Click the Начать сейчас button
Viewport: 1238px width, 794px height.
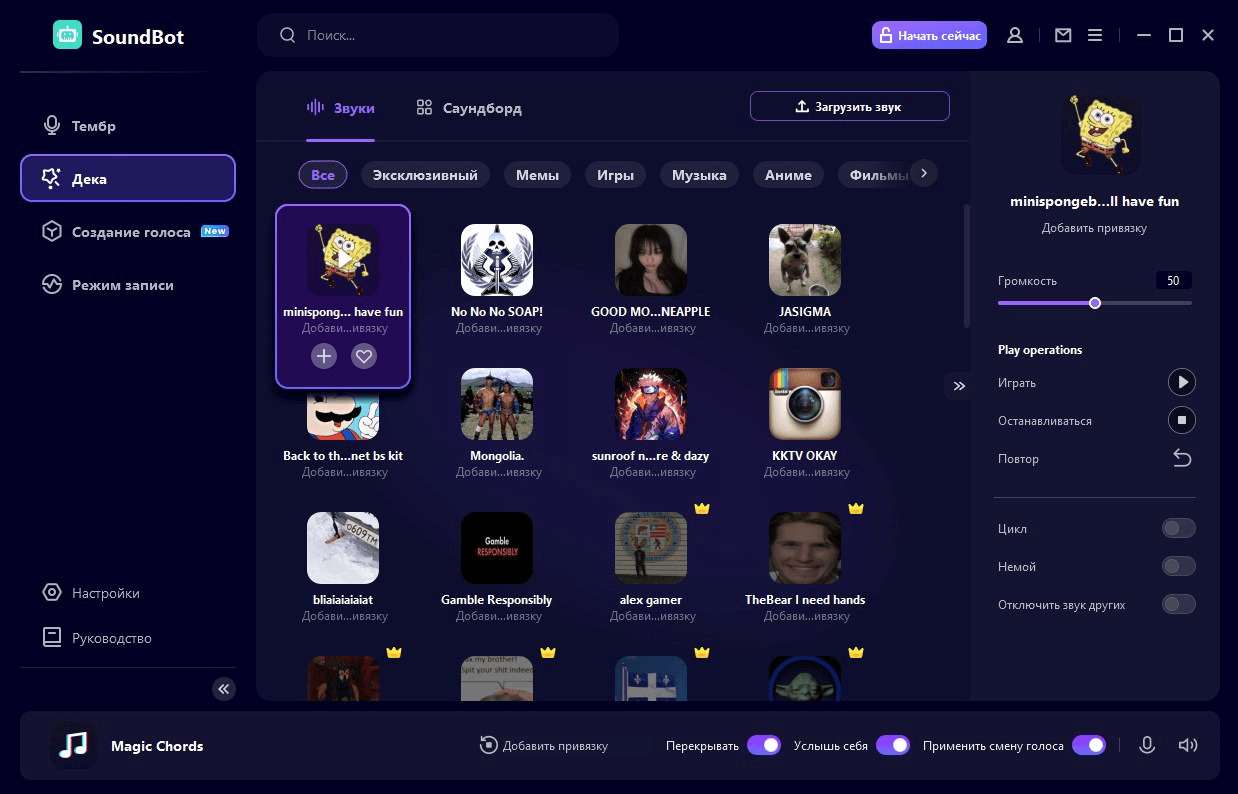click(x=929, y=35)
